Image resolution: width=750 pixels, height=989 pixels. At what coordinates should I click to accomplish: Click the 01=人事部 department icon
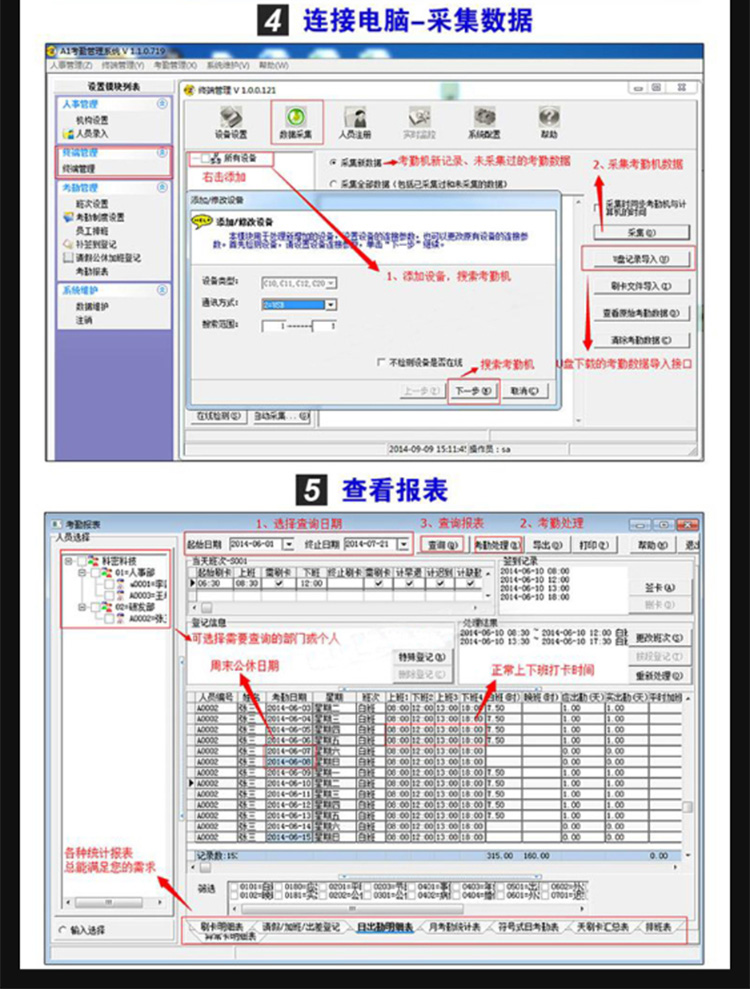(x=108, y=573)
